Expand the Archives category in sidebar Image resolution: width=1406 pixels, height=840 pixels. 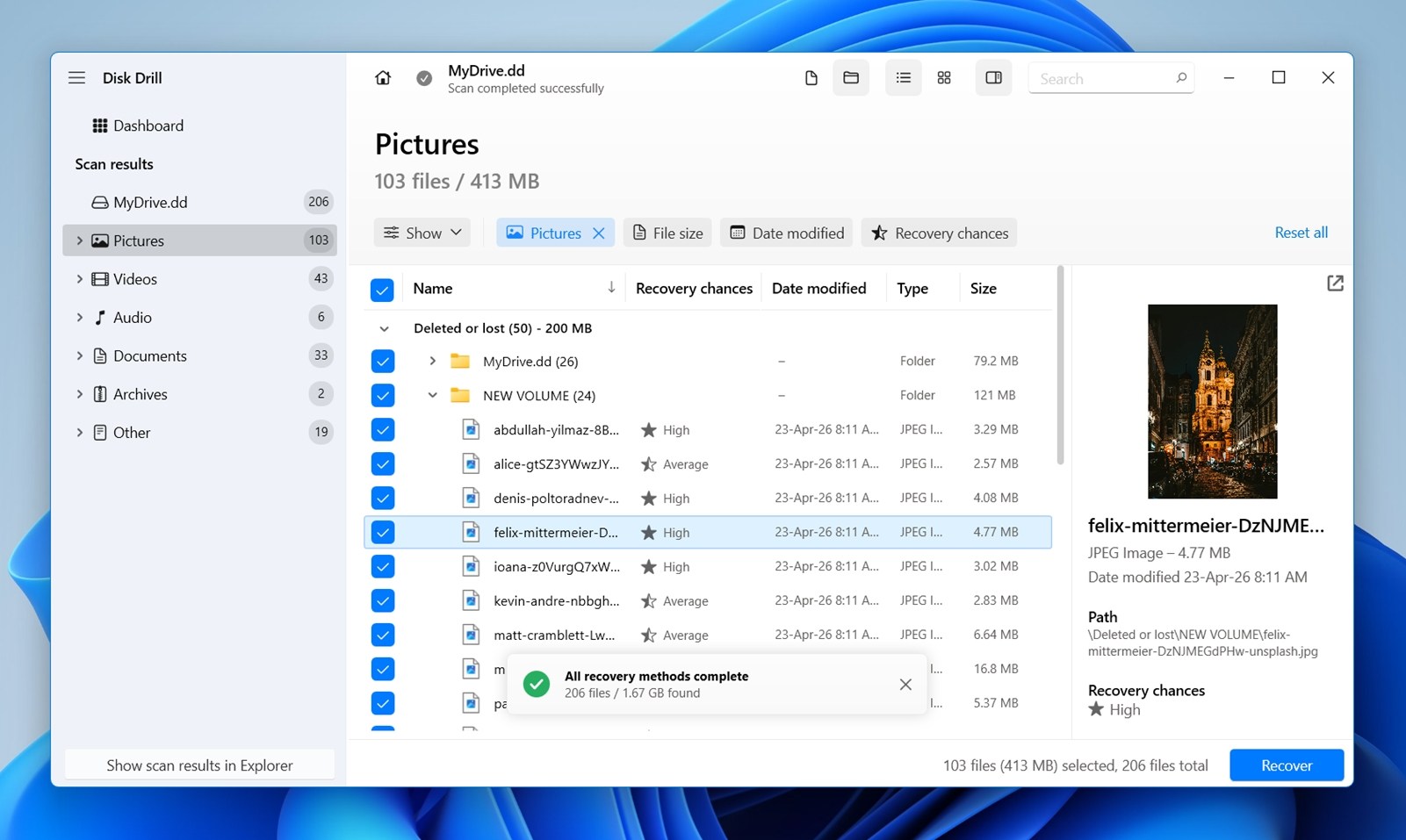(79, 394)
